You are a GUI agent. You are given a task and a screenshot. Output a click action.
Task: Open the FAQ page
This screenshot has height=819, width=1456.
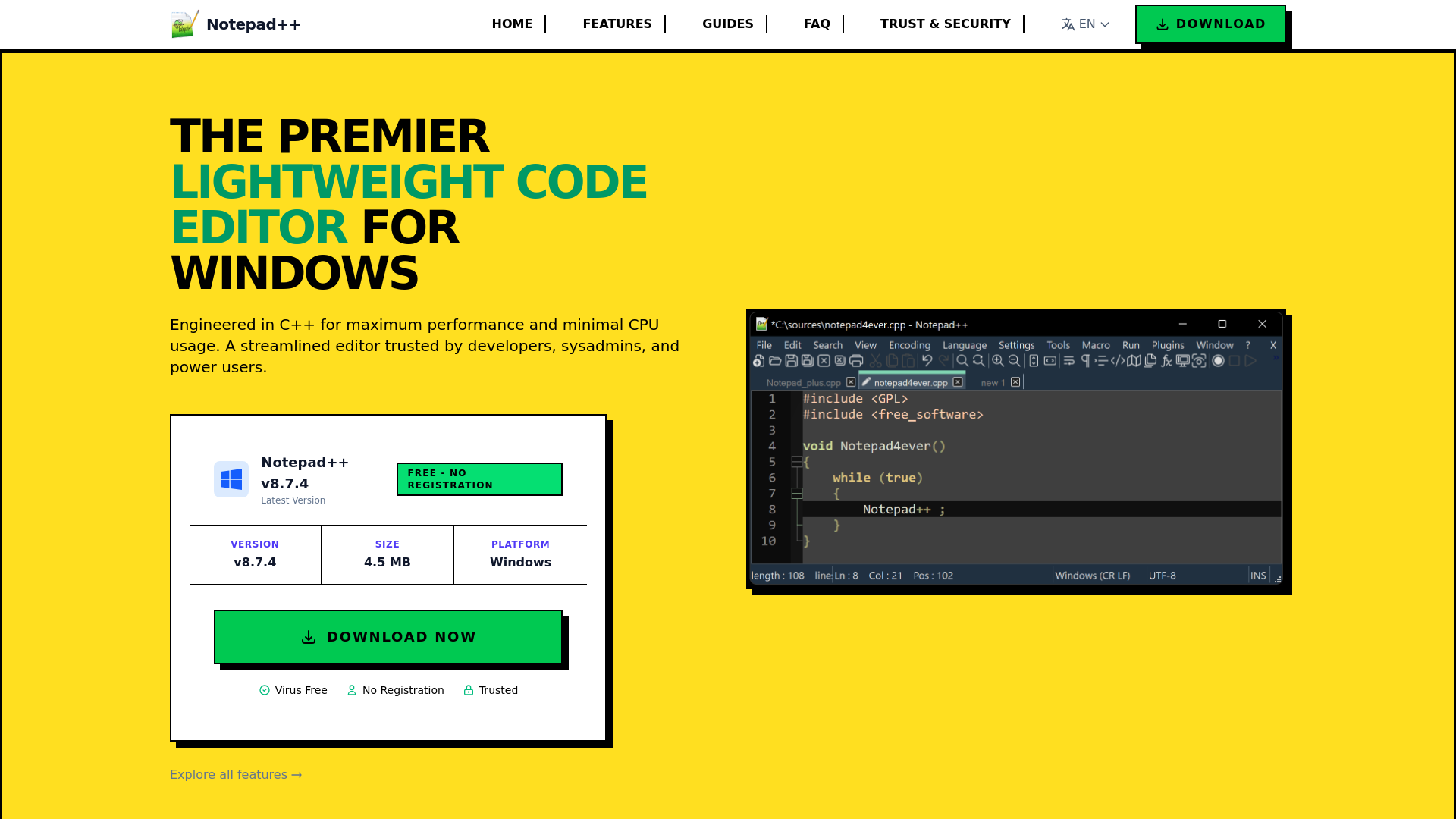tap(817, 24)
